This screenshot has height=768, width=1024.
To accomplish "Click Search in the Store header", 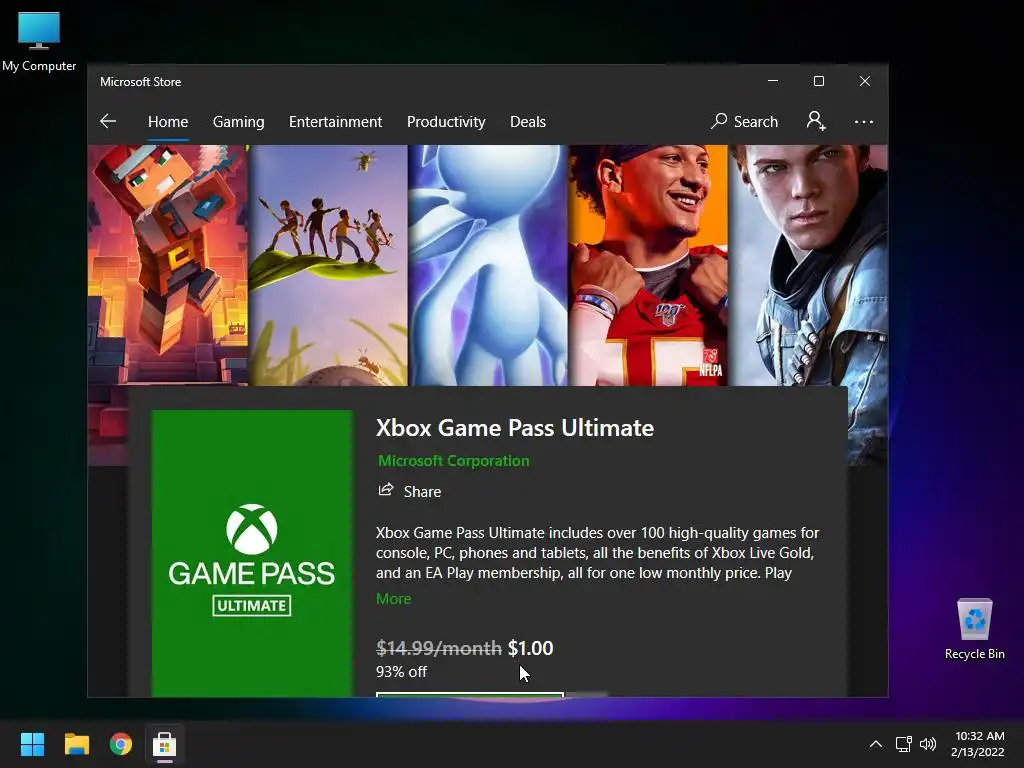I will point(744,121).
